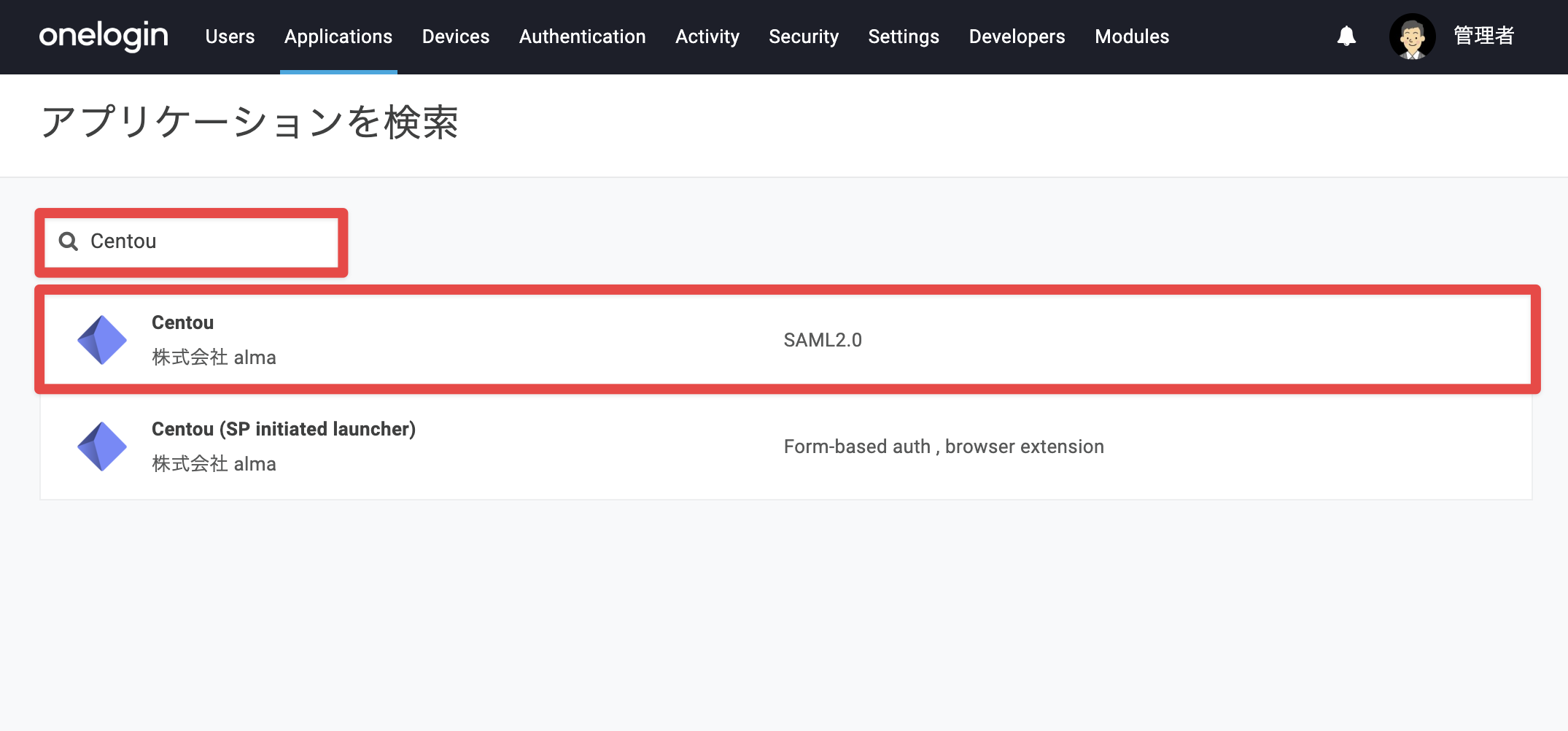Click the SAML2.0 label
The height and width of the screenshot is (731, 1568).
point(823,340)
